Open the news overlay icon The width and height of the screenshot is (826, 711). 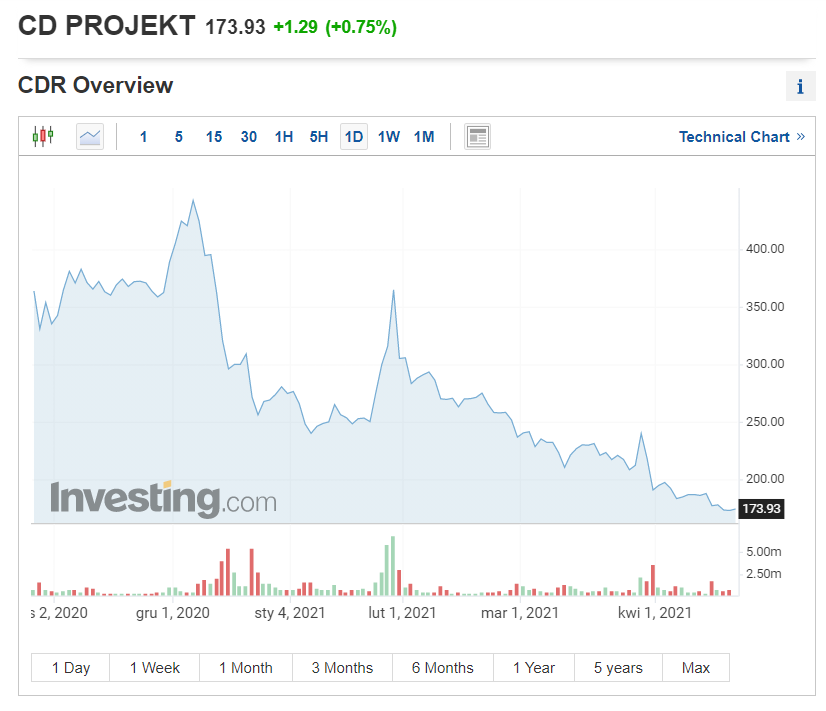(x=477, y=137)
